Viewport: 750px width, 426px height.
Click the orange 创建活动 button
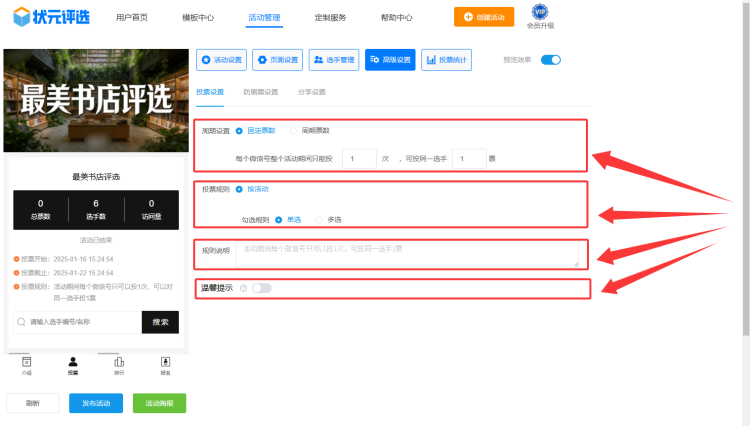click(484, 17)
